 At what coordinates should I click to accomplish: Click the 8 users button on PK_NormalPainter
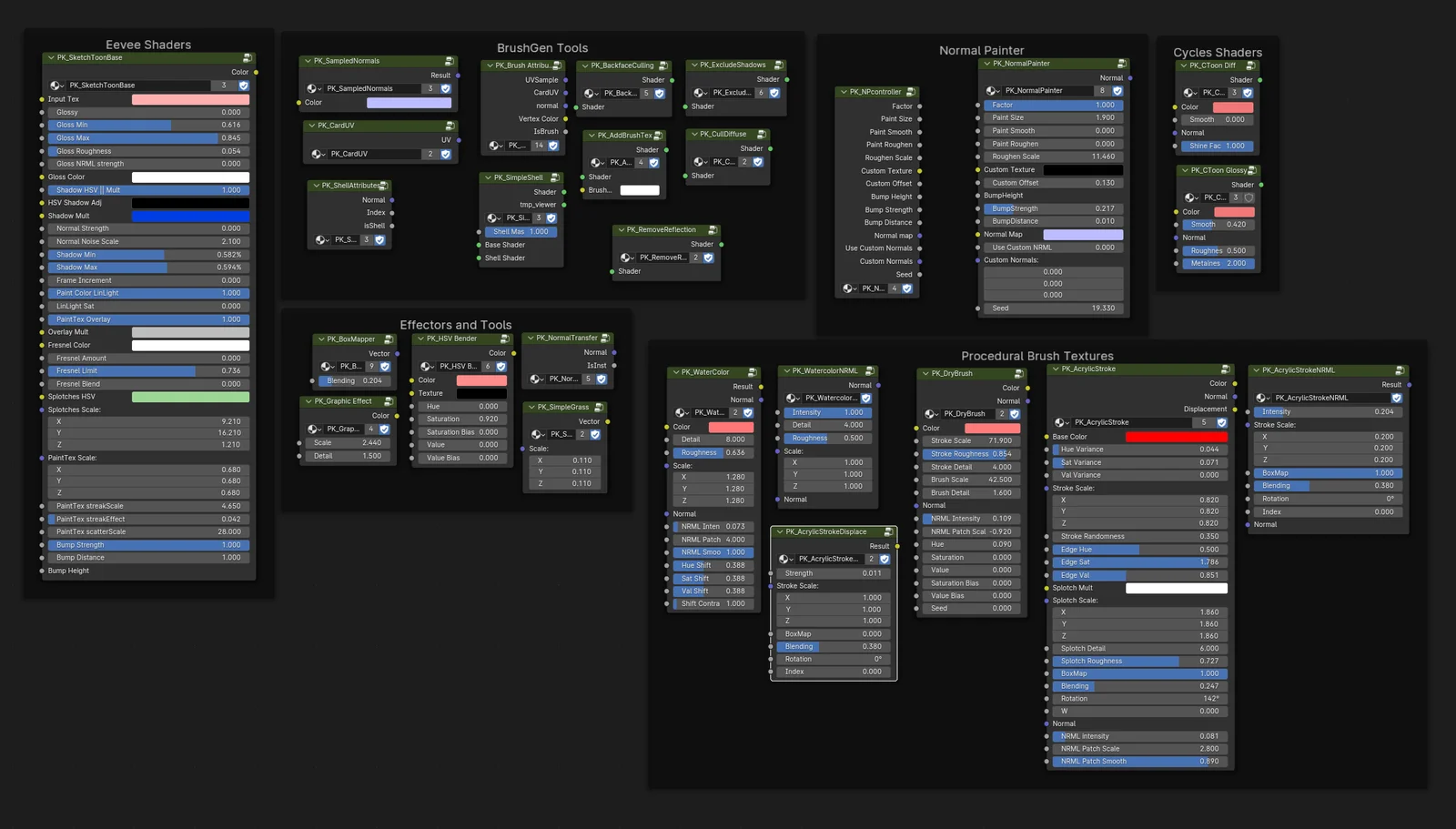[x=1103, y=90]
